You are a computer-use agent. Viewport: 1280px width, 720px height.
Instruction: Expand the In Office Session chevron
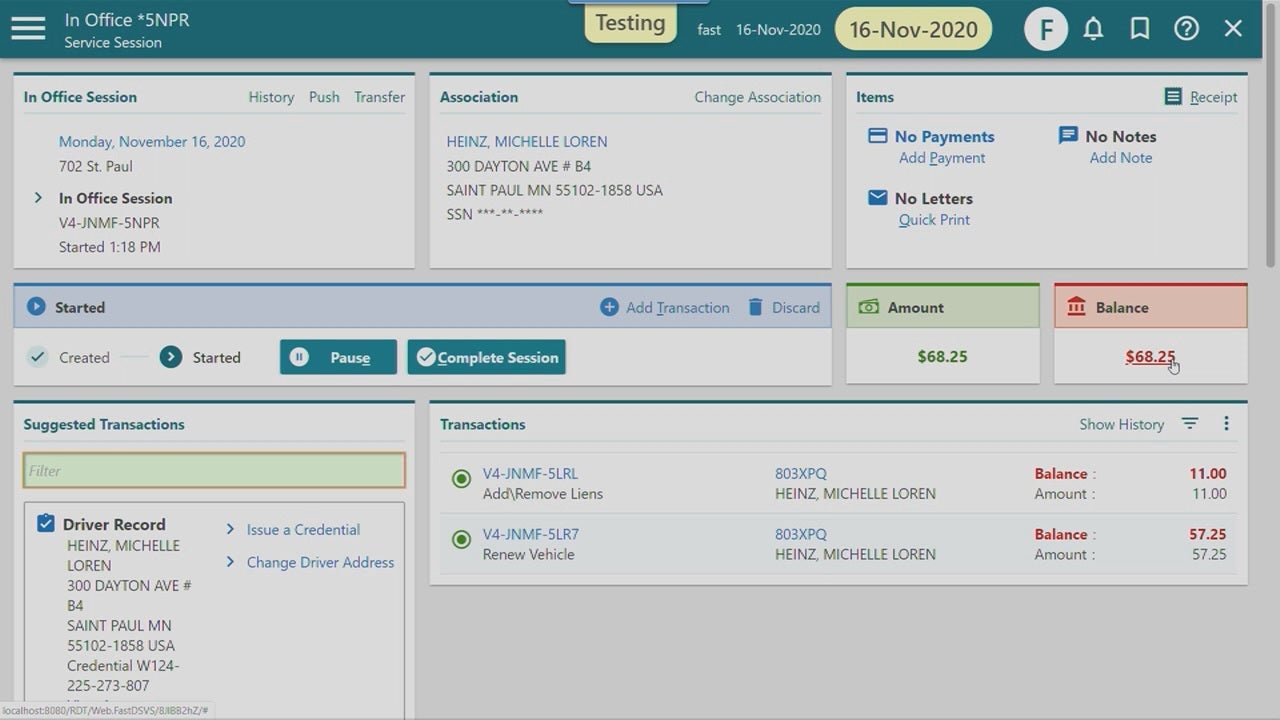[x=38, y=198]
